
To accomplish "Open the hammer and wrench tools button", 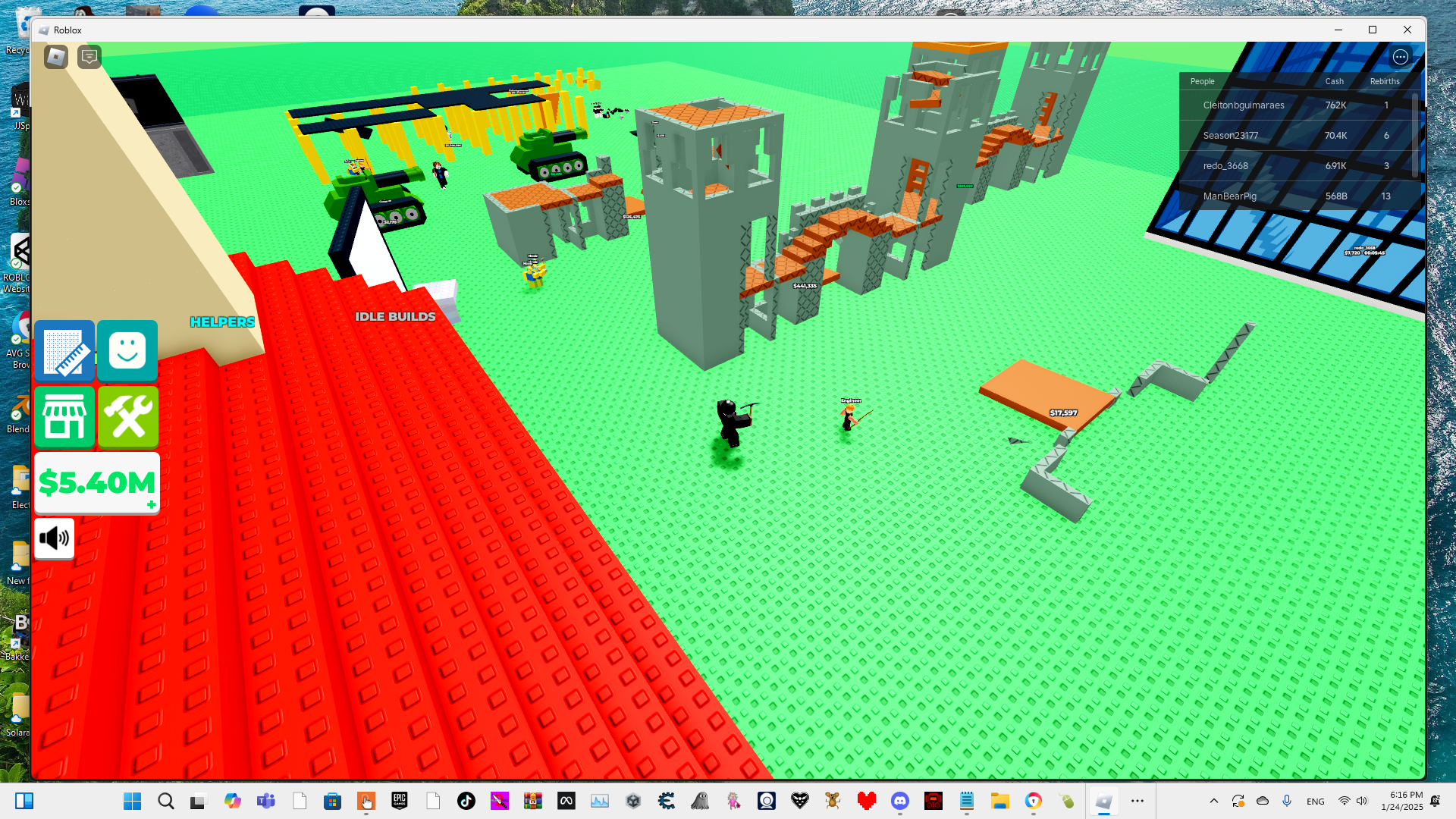I will pos(127,417).
